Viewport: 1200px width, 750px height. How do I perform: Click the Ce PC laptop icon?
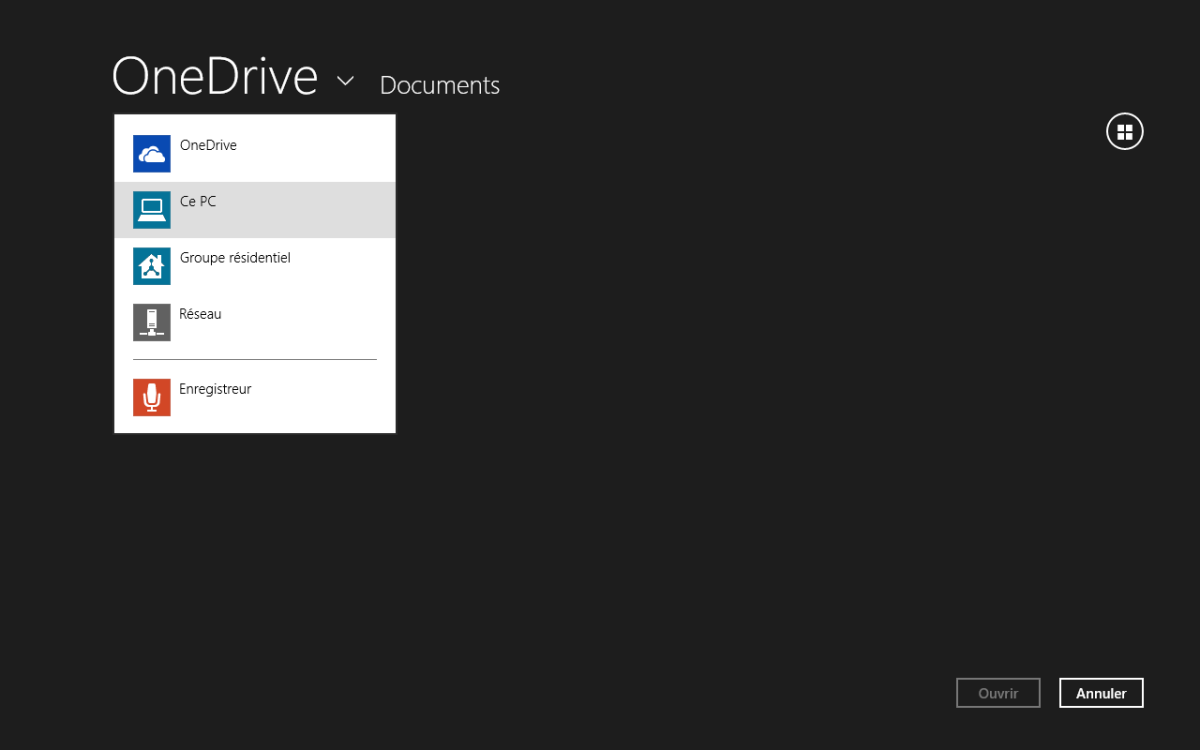pyautogui.click(x=152, y=209)
